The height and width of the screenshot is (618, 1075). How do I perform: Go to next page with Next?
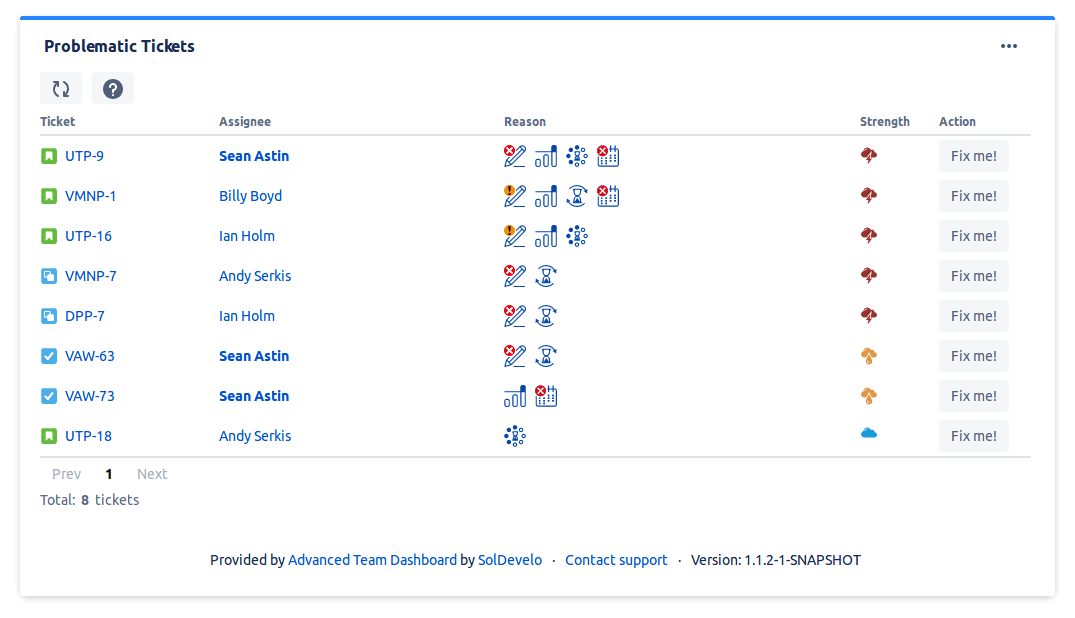tap(152, 474)
